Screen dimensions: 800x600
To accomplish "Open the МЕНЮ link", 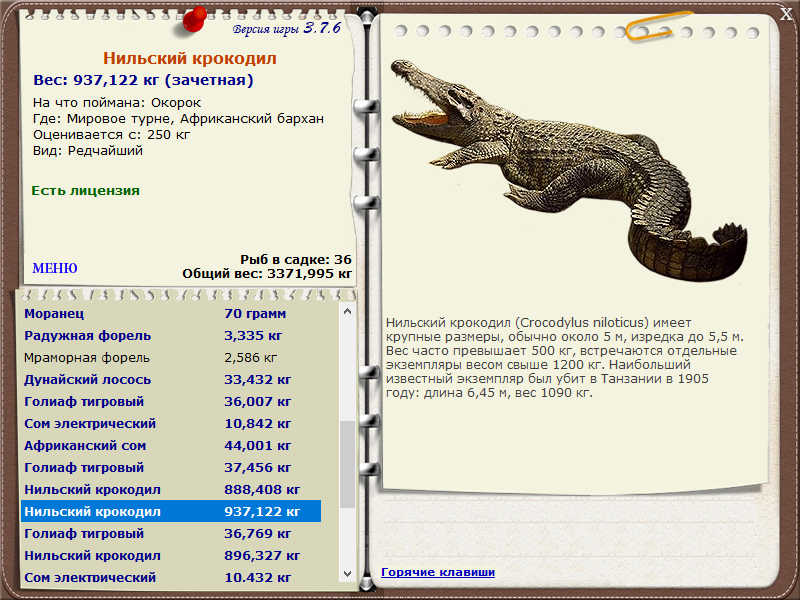I will point(55,268).
